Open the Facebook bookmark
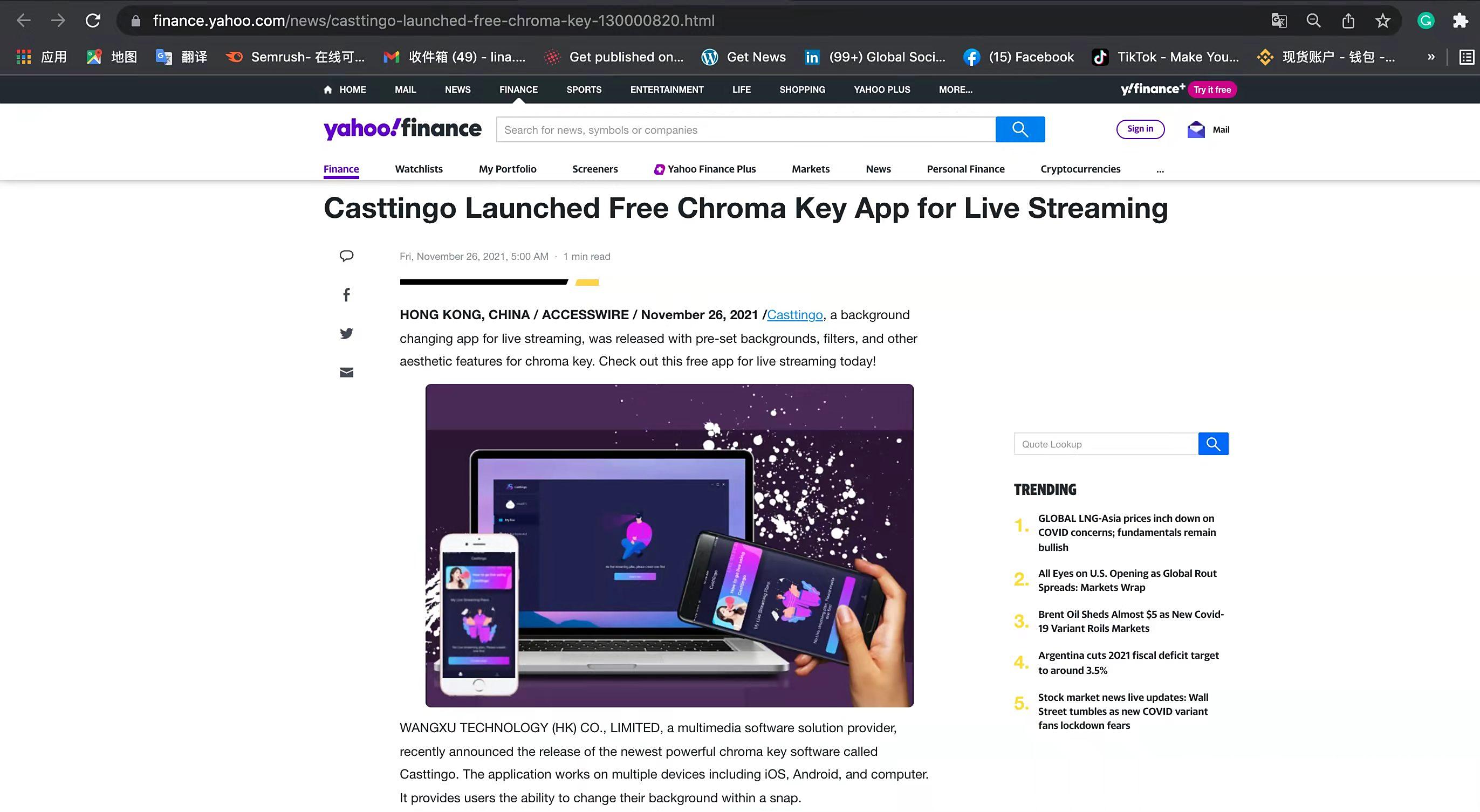The width and height of the screenshot is (1480, 812). click(1019, 57)
